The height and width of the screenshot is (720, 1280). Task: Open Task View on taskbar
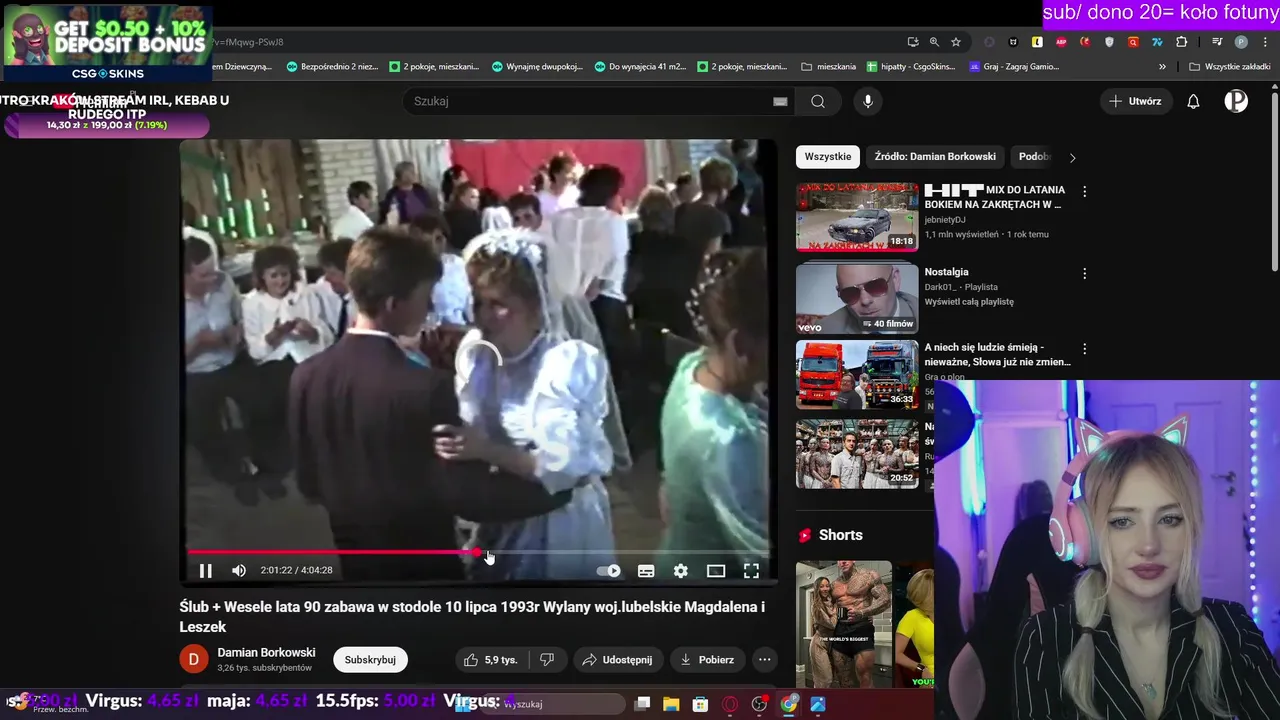click(x=643, y=704)
